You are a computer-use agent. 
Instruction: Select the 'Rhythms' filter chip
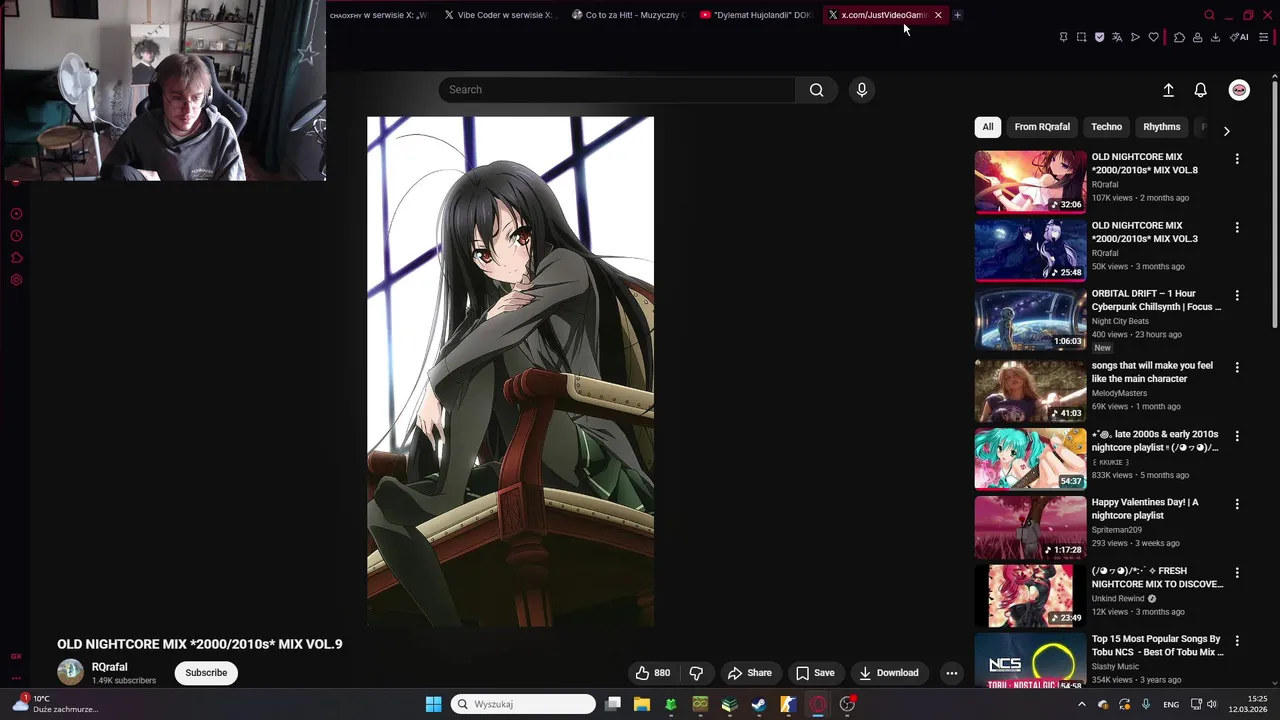(1162, 127)
